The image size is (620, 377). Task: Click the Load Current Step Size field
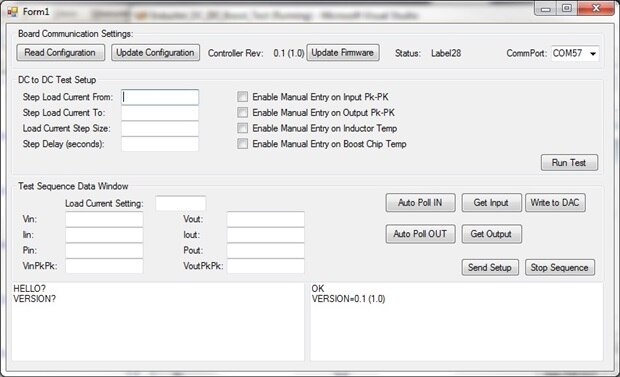[160, 129]
